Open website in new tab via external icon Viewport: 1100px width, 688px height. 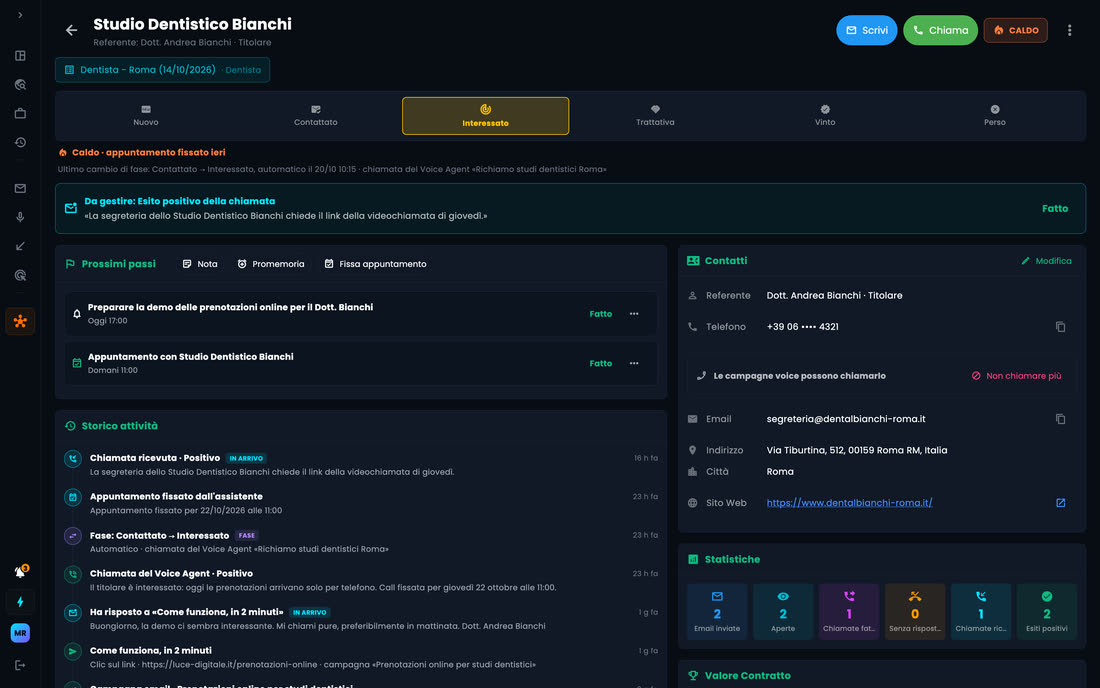click(x=1060, y=503)
